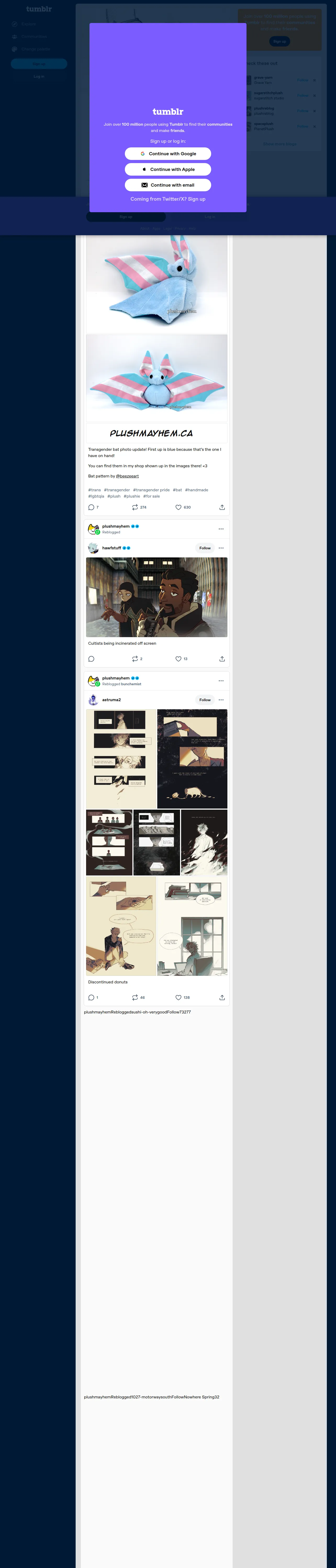336x1568 pixels.
Task: Follow the spaceplush suggested blog
Action: (303, 126)
